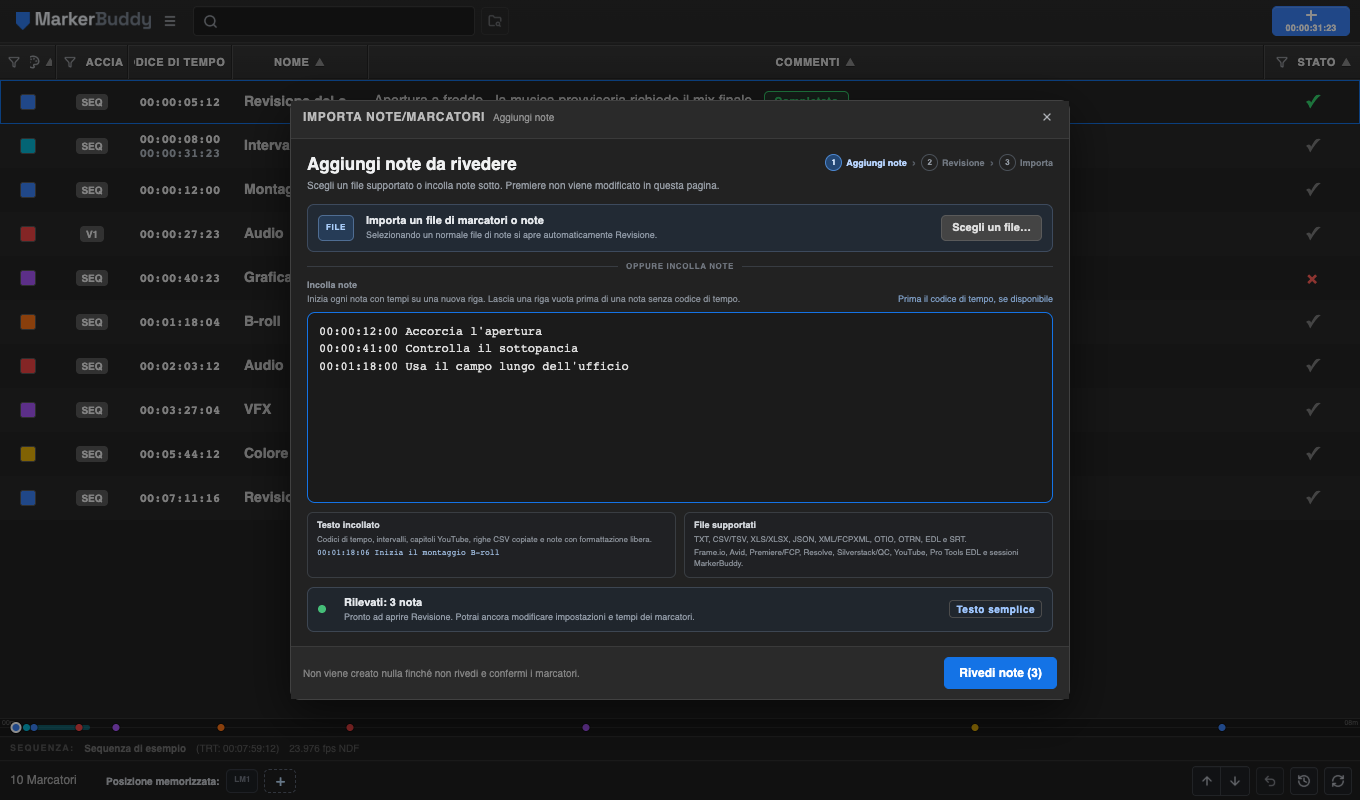
Task: Click the V1 track badge at 00:00:27:23
Action: click(92, 234)
